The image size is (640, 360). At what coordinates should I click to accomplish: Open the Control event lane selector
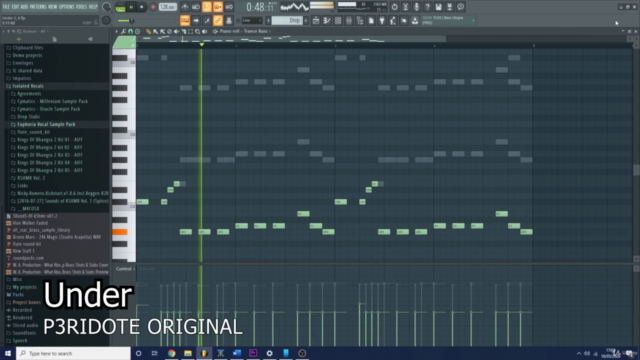click(124, 269)
